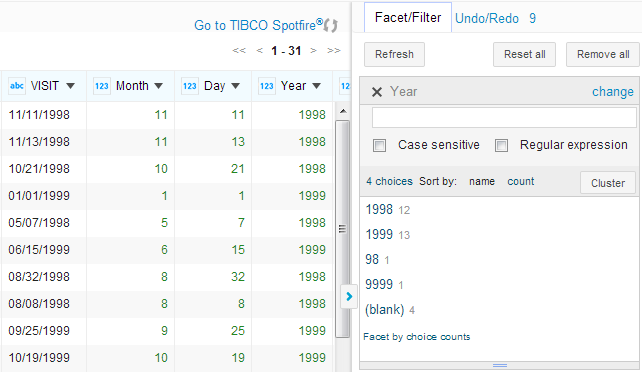Go to next page with > link
Viewport: 642px width, 372px height.
click(x=313, y=51)
